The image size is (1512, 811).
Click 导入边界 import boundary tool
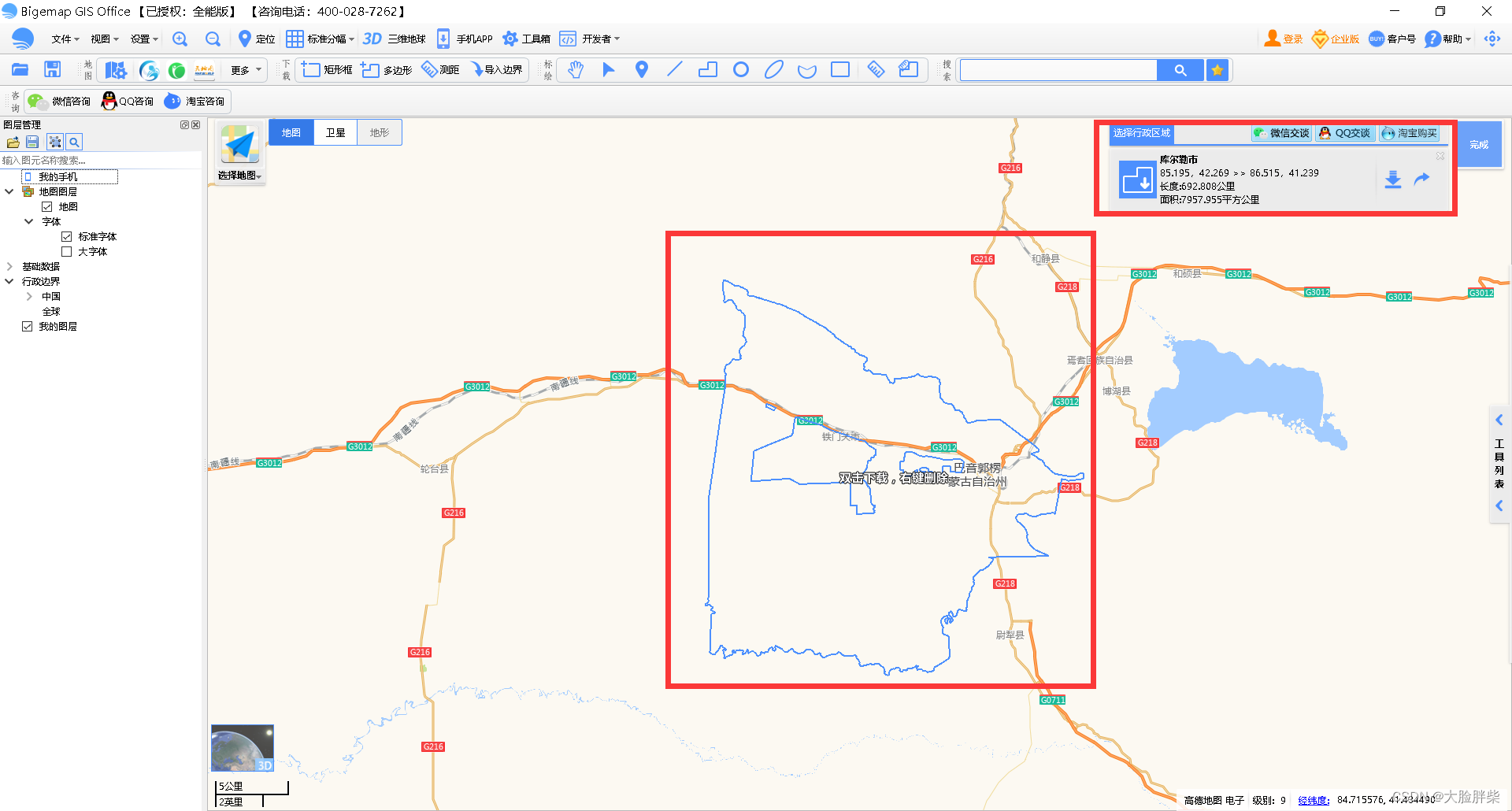point(497,70)
